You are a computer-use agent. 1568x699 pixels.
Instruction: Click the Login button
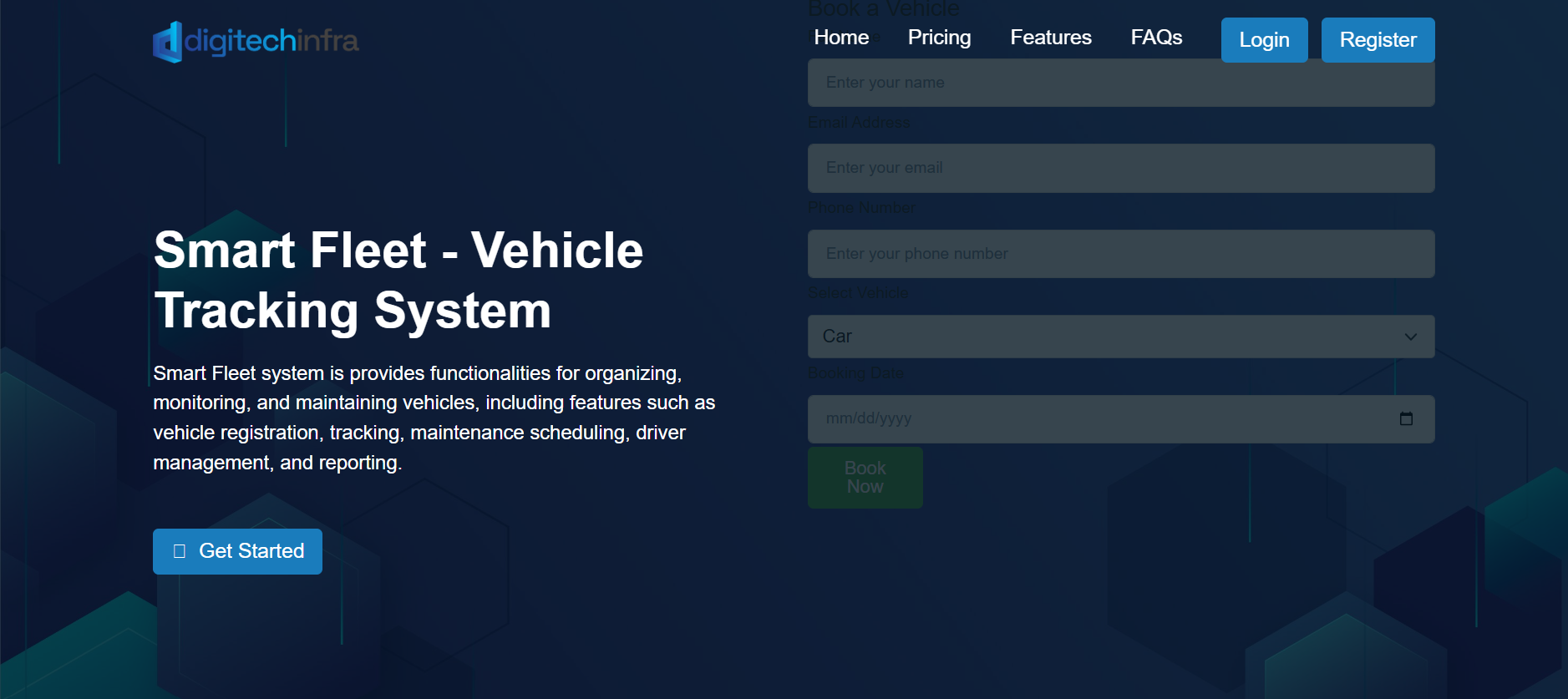point(1264,40)
